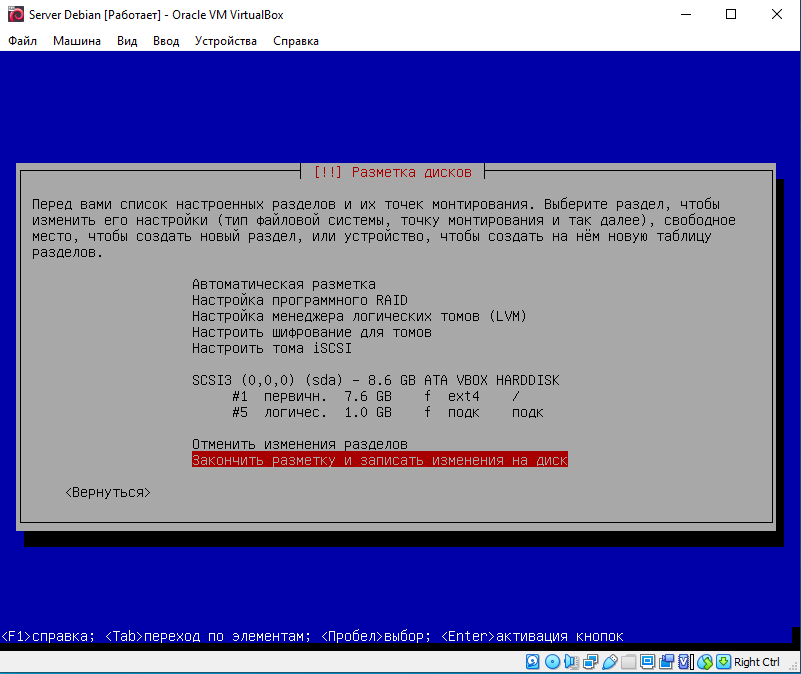This screenshot has height=674, width=801.
Task: Select Отменить изменения разделов
Action: click(x=300, y=443)
